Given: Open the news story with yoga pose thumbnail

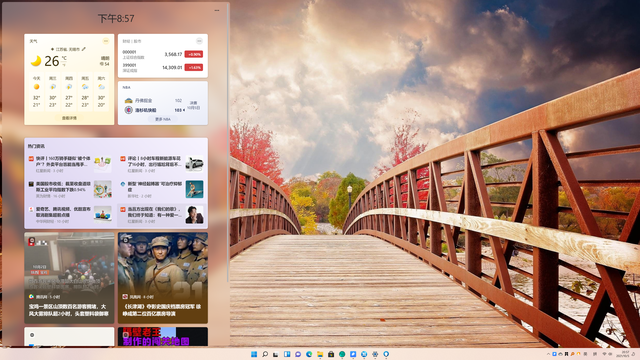Looking at the screenshot, I should [162, 189].
